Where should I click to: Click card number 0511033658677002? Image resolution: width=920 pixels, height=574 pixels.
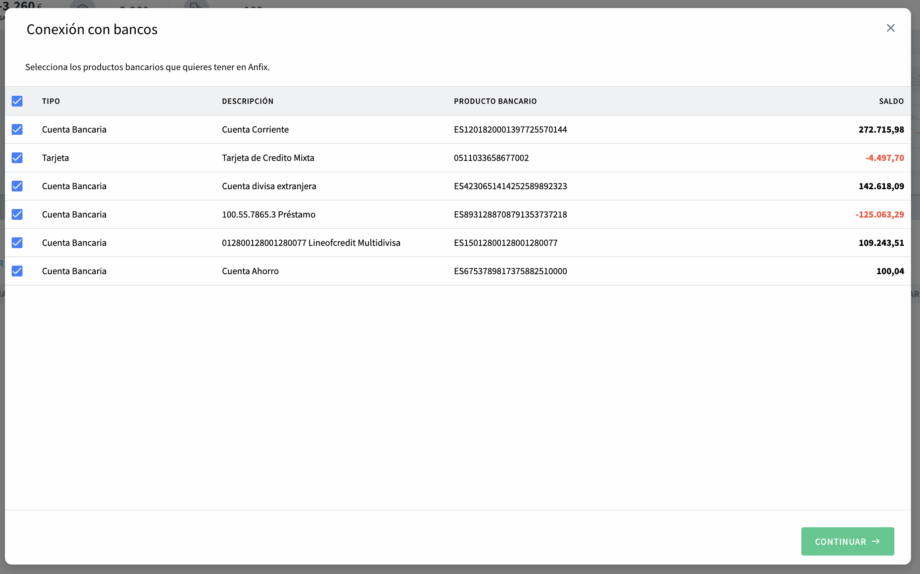click(491, 158)
